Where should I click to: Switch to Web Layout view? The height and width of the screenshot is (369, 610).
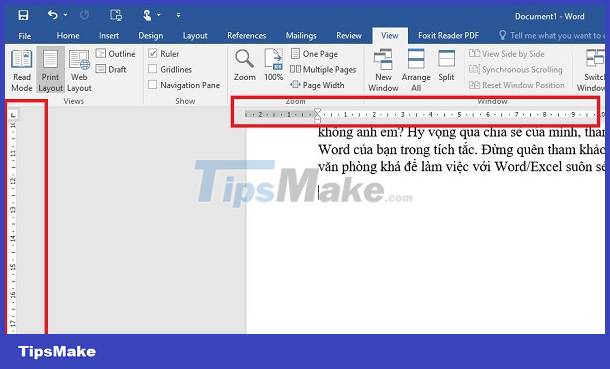tap(79, 71)
